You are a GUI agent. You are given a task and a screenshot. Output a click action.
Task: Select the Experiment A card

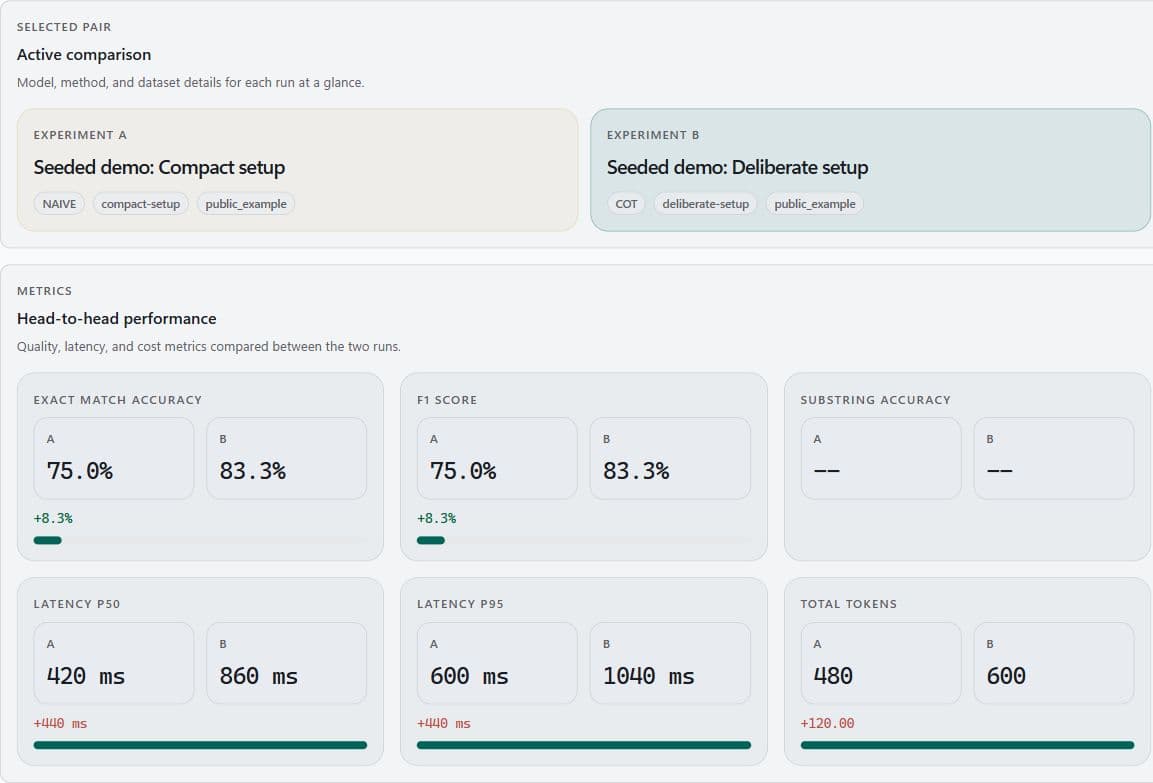click(297, 170)
